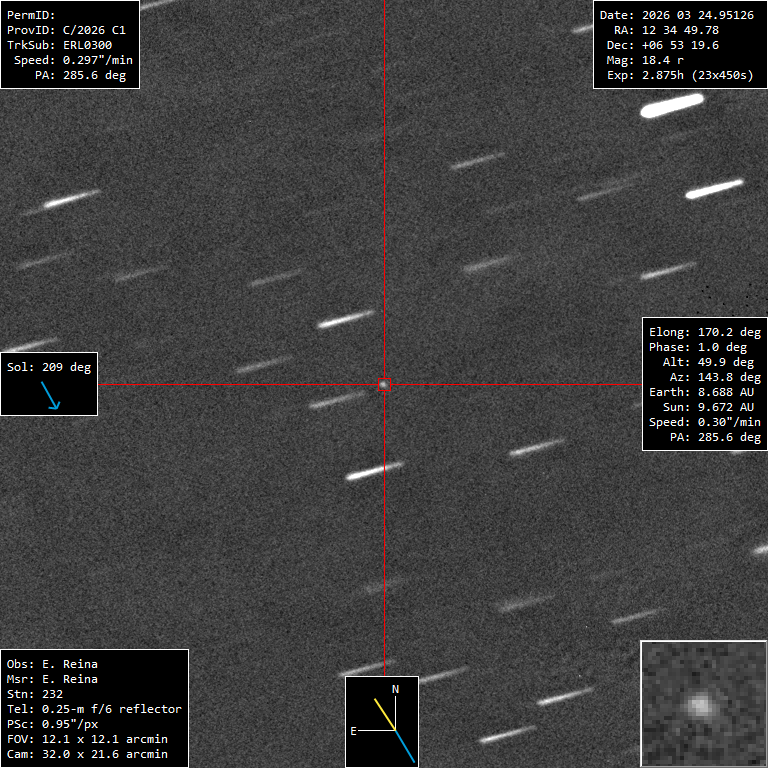Select the Sol 209 deg label
The image size is (768, 768).
click(x=49, y=367)
